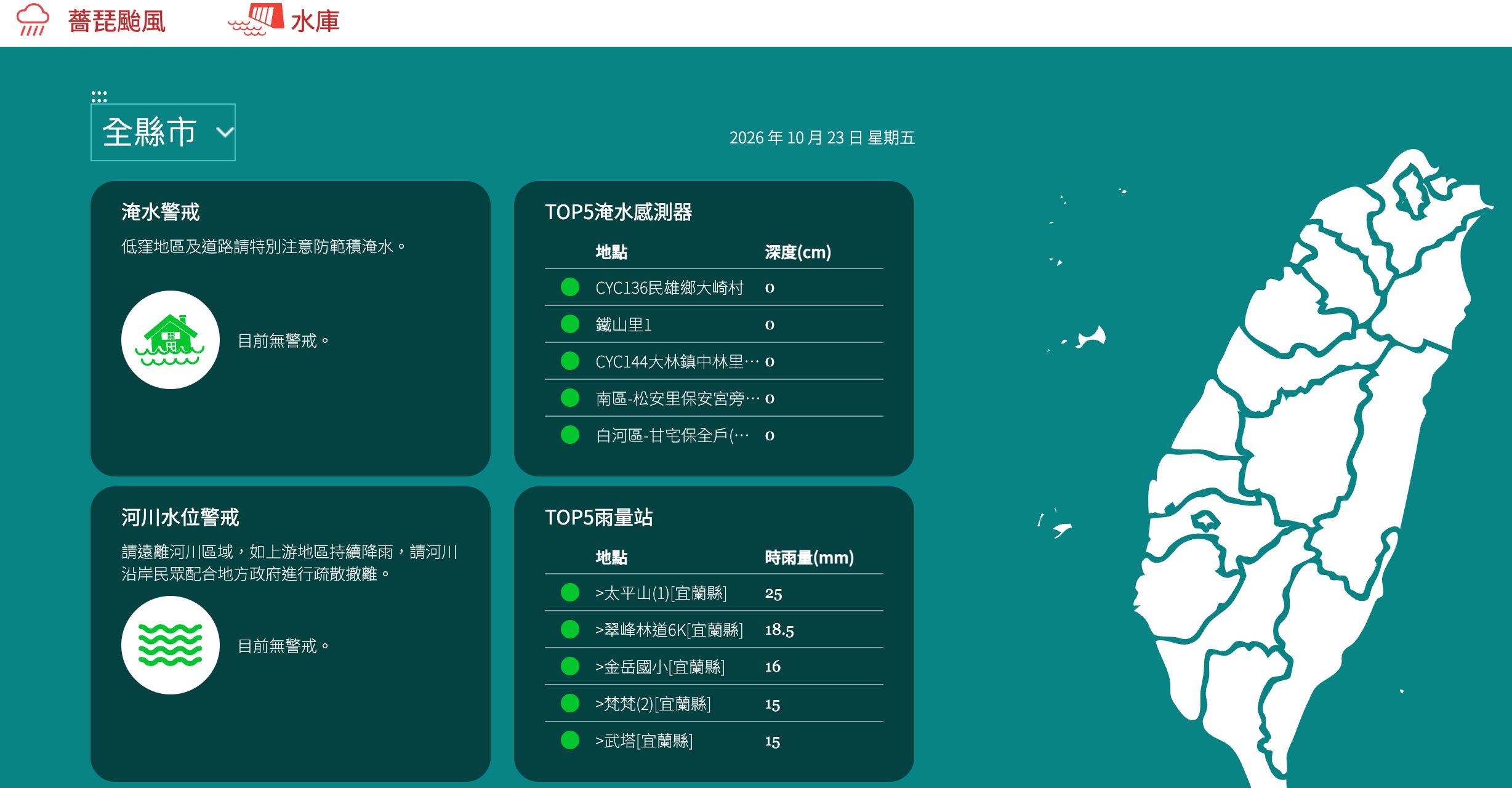Click the flooded house alert icon
The width and height of the screenshot is (1512, 788).
[x=171, y=340]
